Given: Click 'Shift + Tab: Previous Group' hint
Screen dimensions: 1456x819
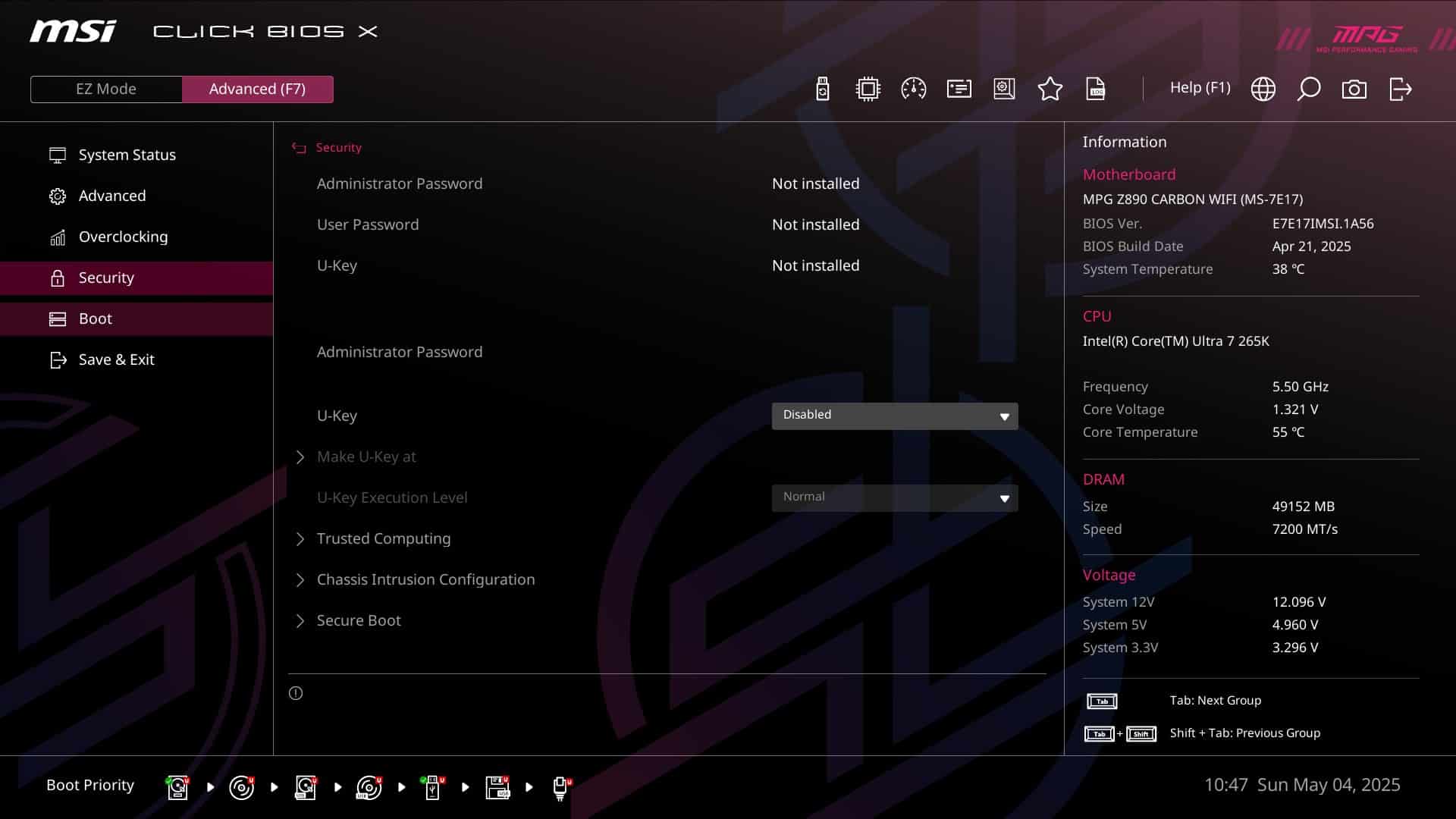Looking at the screenshot, I should tap(1244, 733).
